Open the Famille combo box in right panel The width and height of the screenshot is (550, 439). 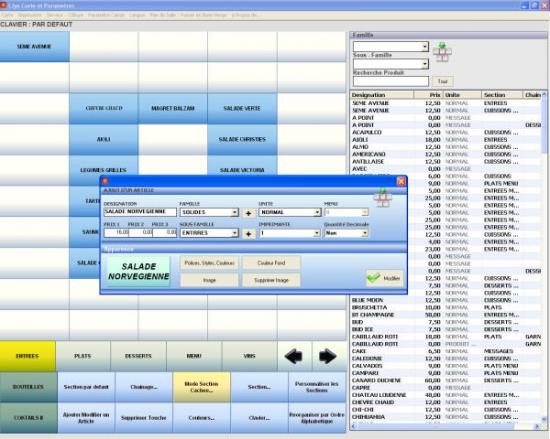pos(391,46)
